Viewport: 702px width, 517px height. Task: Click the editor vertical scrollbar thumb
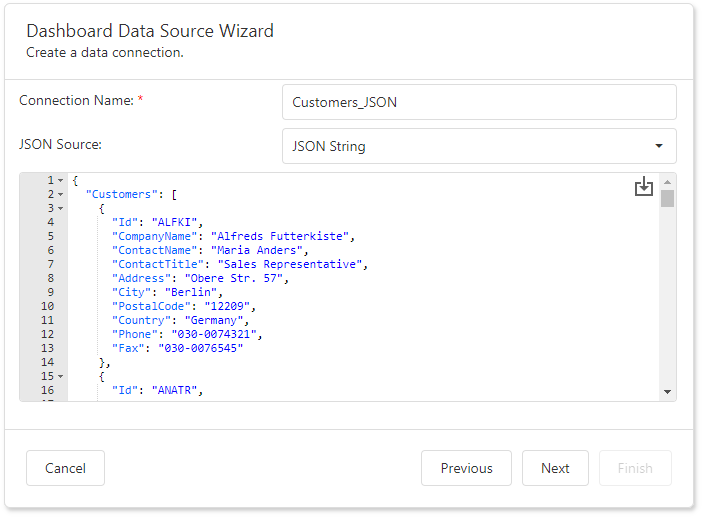pyautogui.click(x=667, y=198)
